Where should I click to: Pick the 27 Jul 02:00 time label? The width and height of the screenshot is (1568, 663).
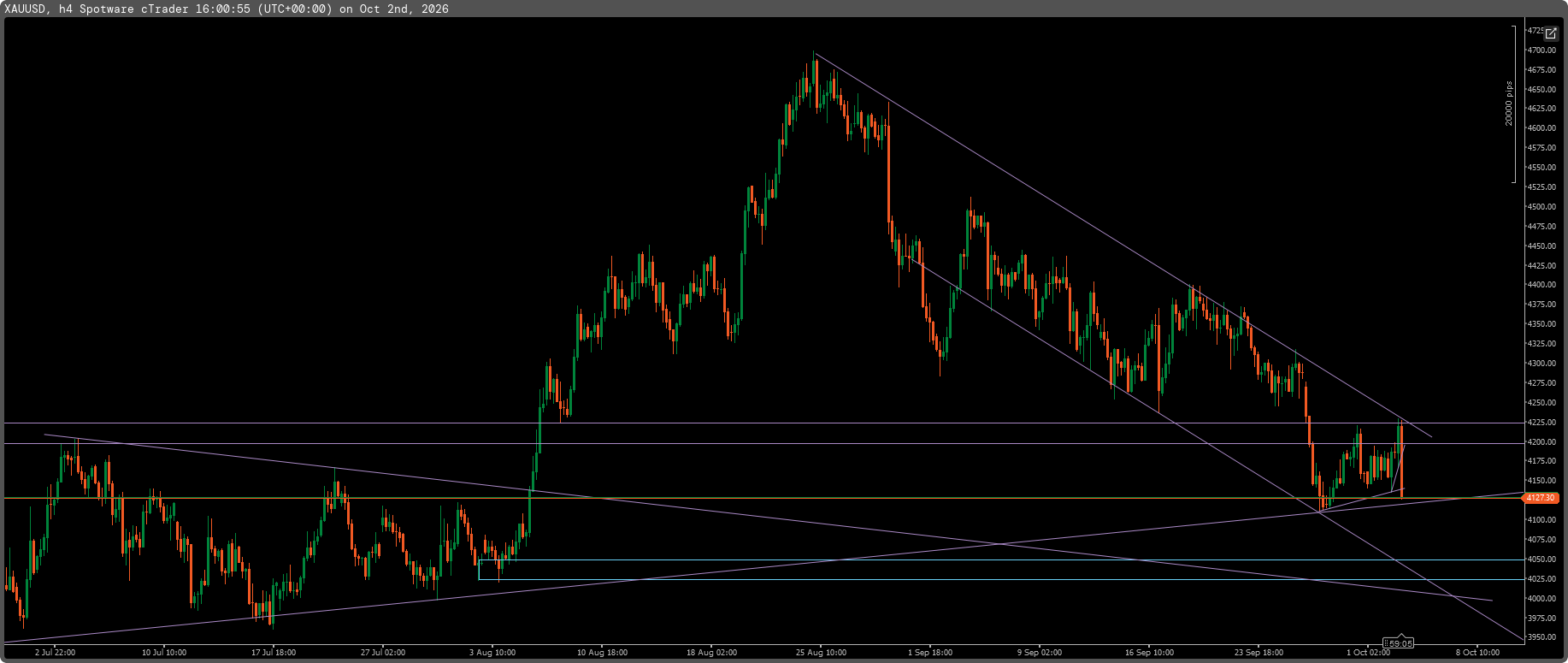[x=383, y=653]
